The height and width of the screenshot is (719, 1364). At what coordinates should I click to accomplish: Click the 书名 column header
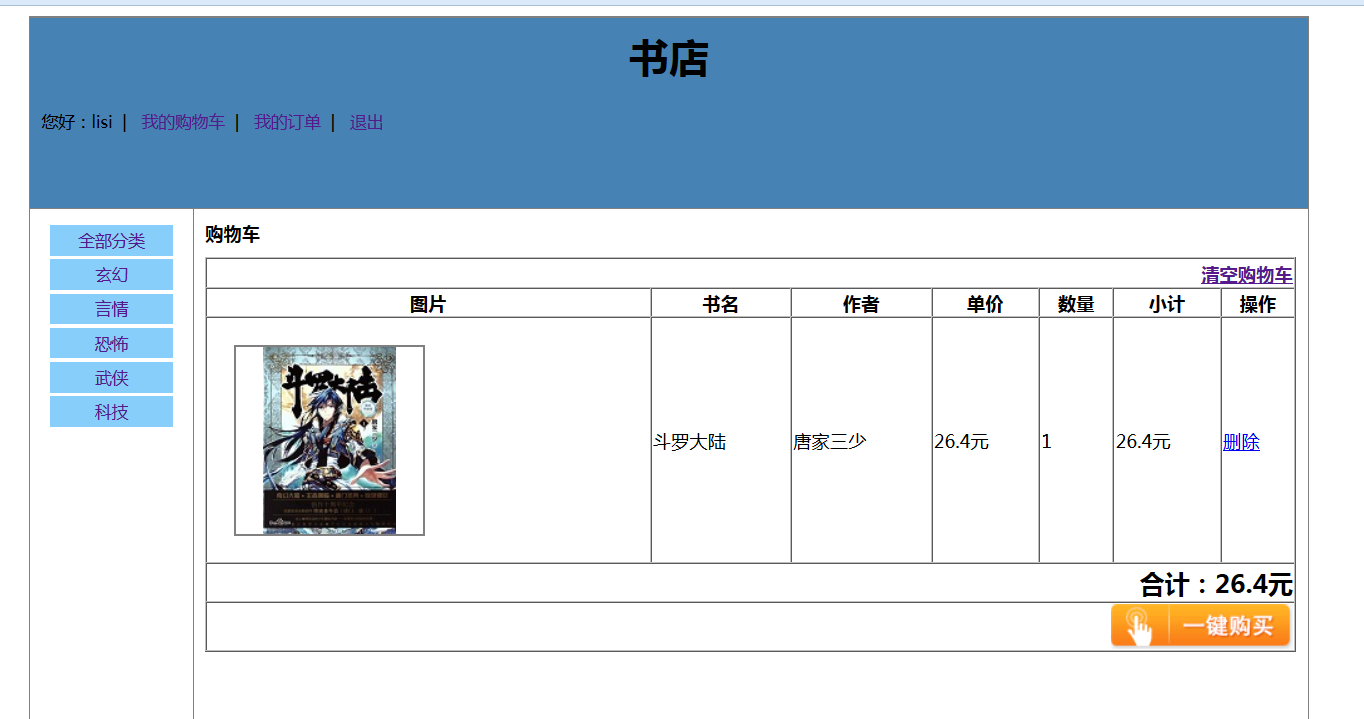click(721, 304)
